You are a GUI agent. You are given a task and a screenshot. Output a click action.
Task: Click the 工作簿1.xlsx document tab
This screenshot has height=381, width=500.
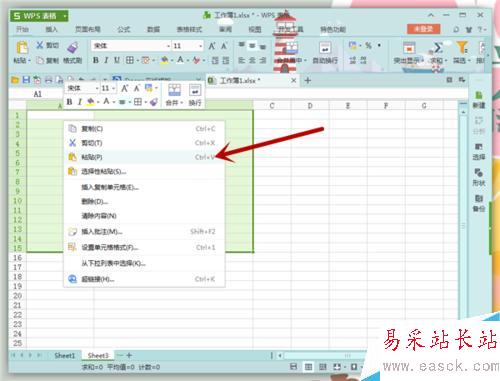tap(252, 80)
